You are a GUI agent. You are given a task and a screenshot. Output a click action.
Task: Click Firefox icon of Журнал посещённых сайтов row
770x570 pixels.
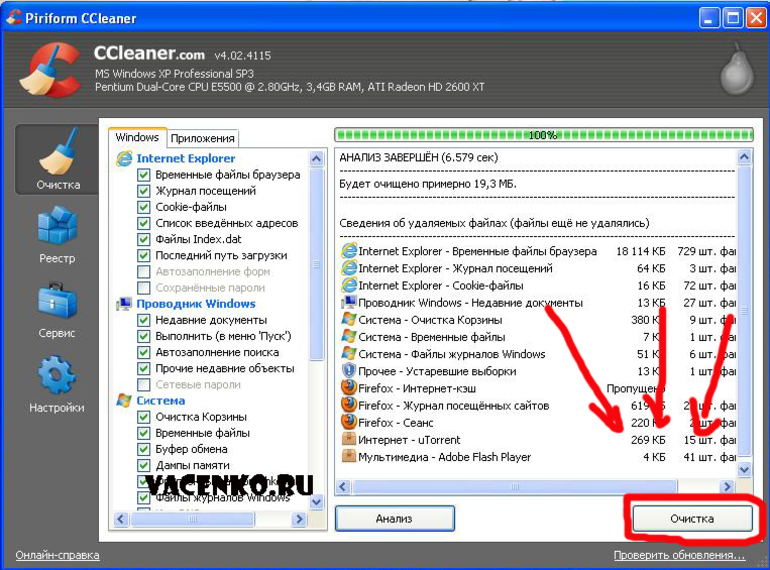[349, 406]
